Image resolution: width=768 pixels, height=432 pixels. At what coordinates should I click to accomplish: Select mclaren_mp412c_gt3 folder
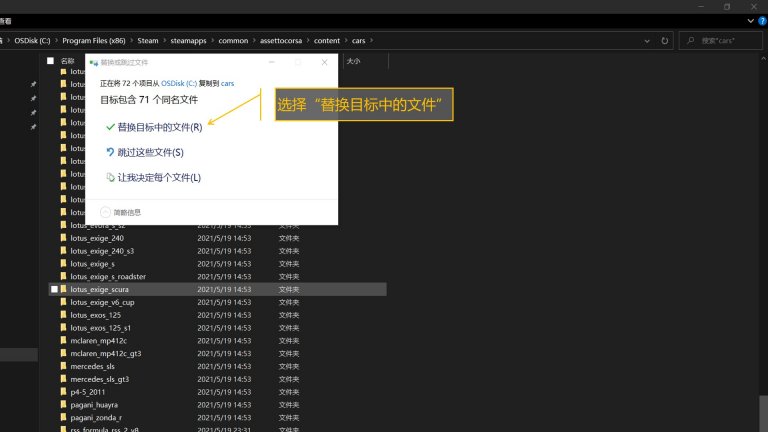click(106, 353)
